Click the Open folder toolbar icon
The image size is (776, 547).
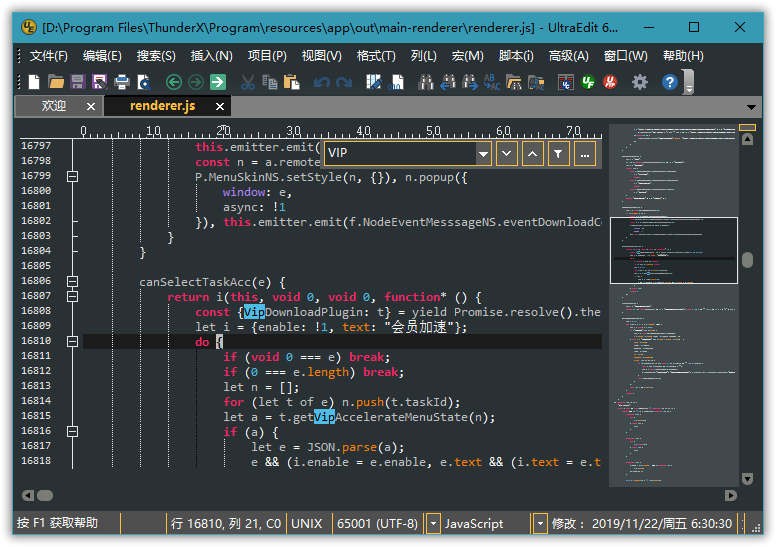tap(56, 82)
